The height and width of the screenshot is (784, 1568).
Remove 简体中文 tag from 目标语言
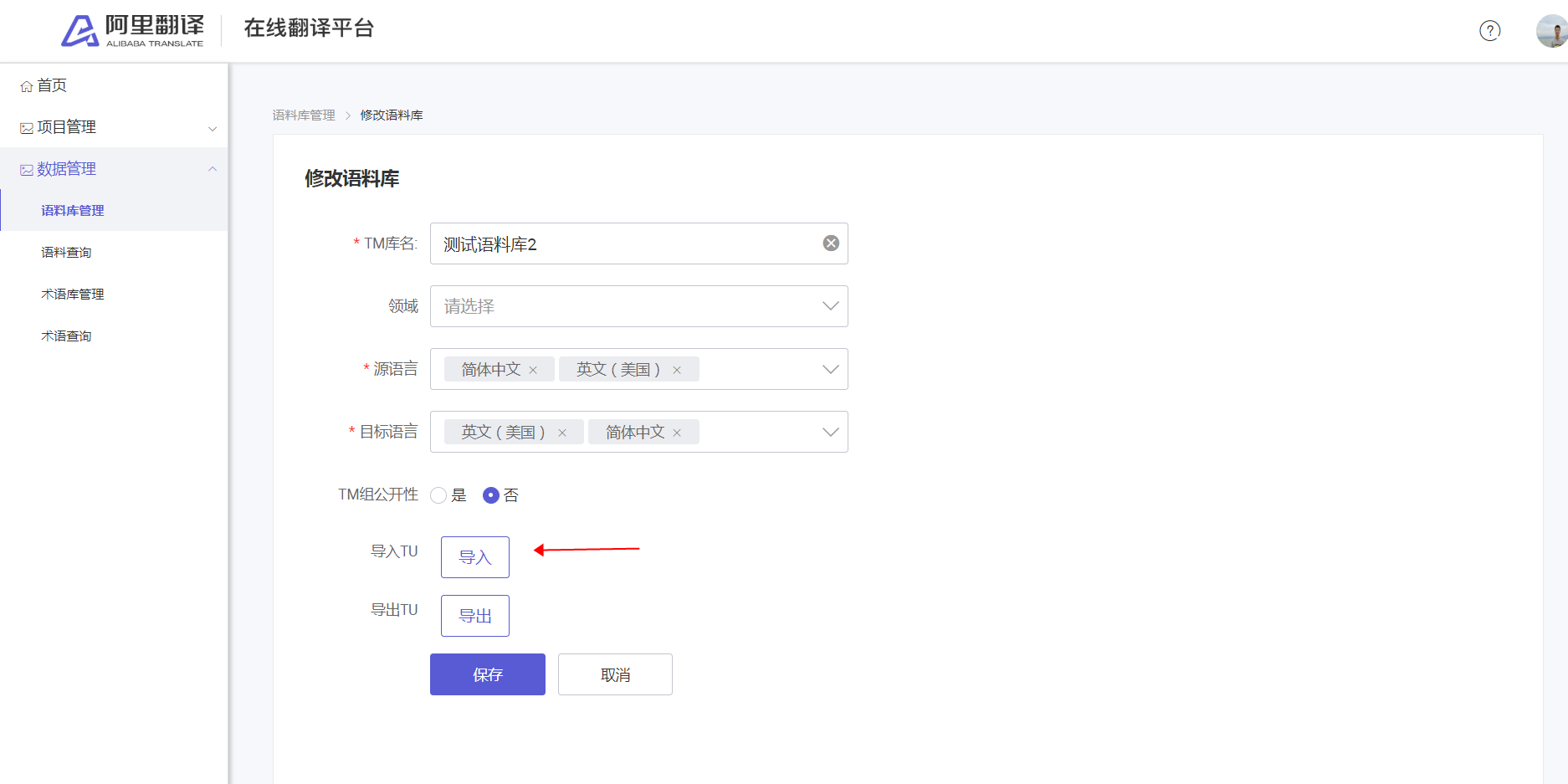[677, 433]
